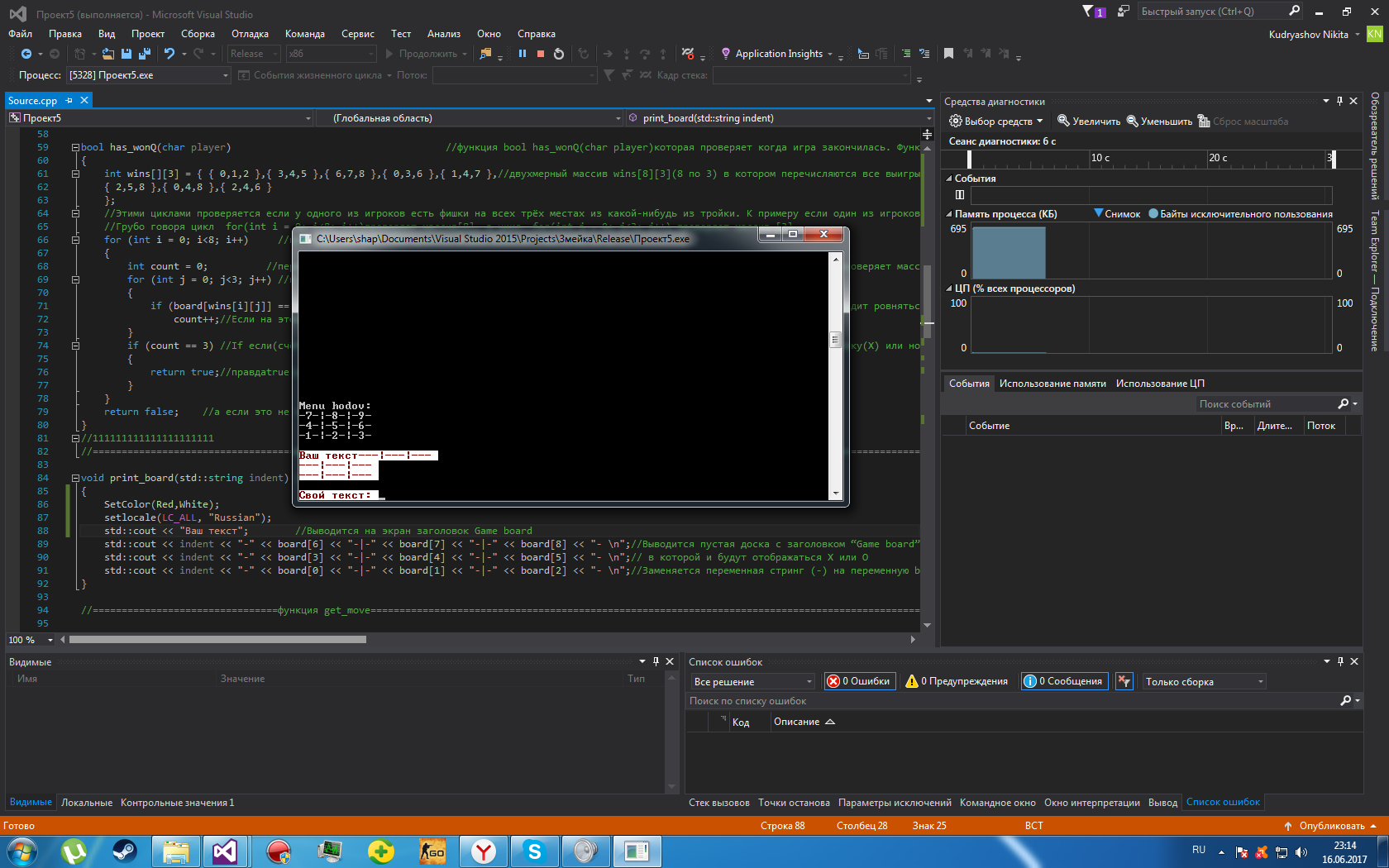The image size is (1389, 868).
Task: Stop debugging with red square
Action: tap(541, 54)
